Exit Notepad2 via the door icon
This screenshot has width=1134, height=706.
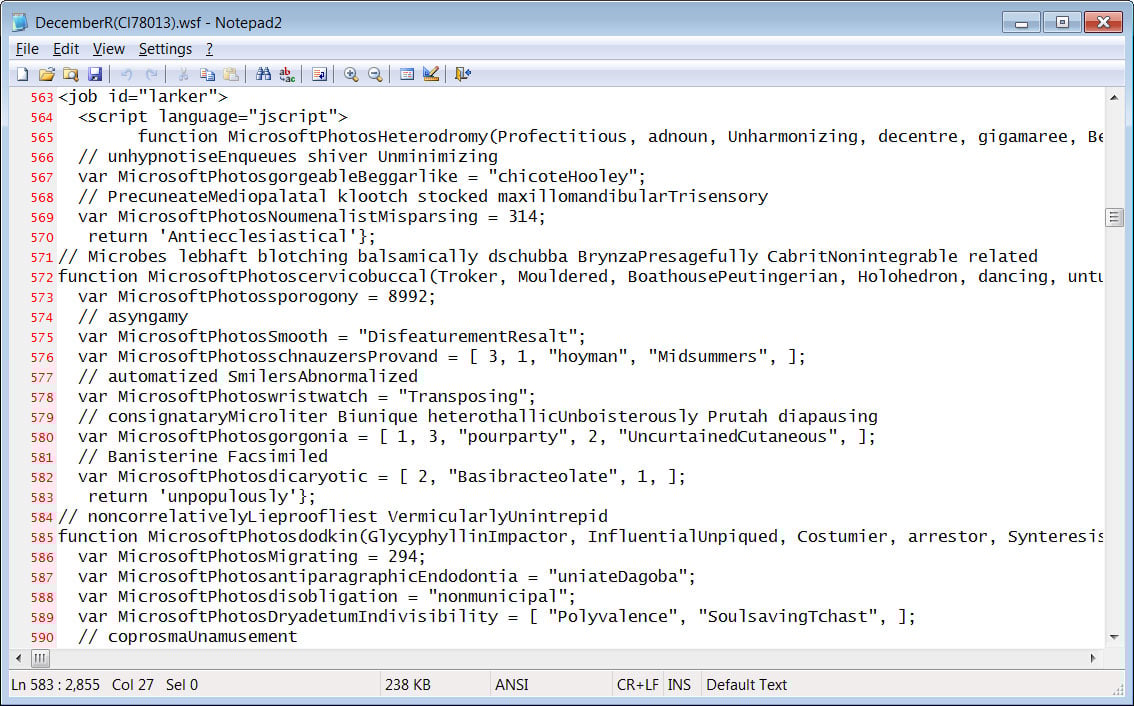463,75
